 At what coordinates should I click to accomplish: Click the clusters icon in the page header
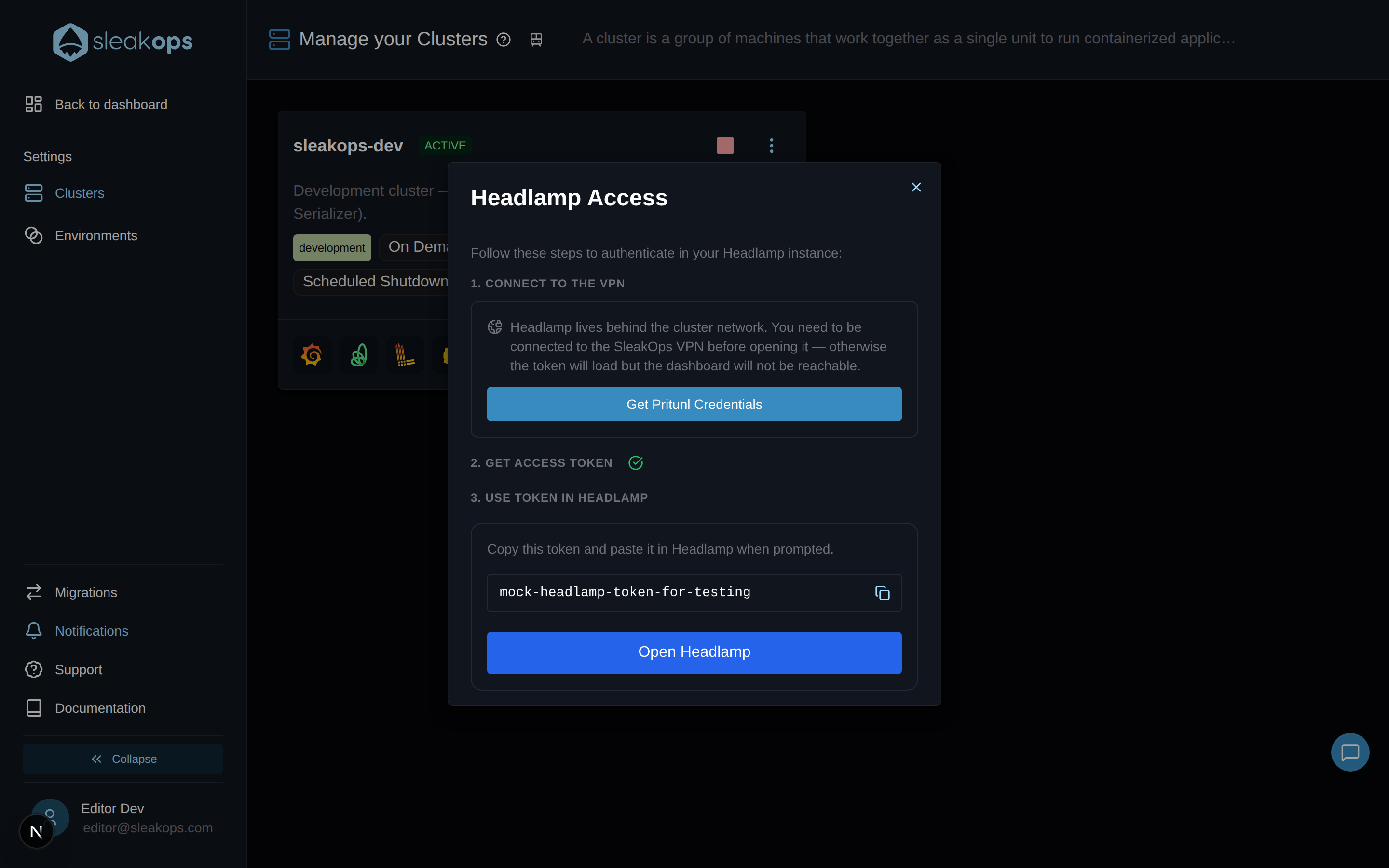[280, 40]
